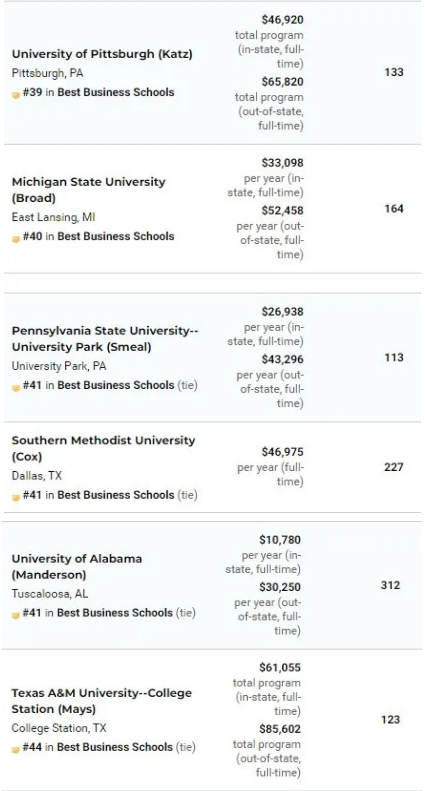Click the badge icon next to SMU Cox ranking
This screenshot has width=425, height=791.
pyautogui.click(x=16, y=497)
